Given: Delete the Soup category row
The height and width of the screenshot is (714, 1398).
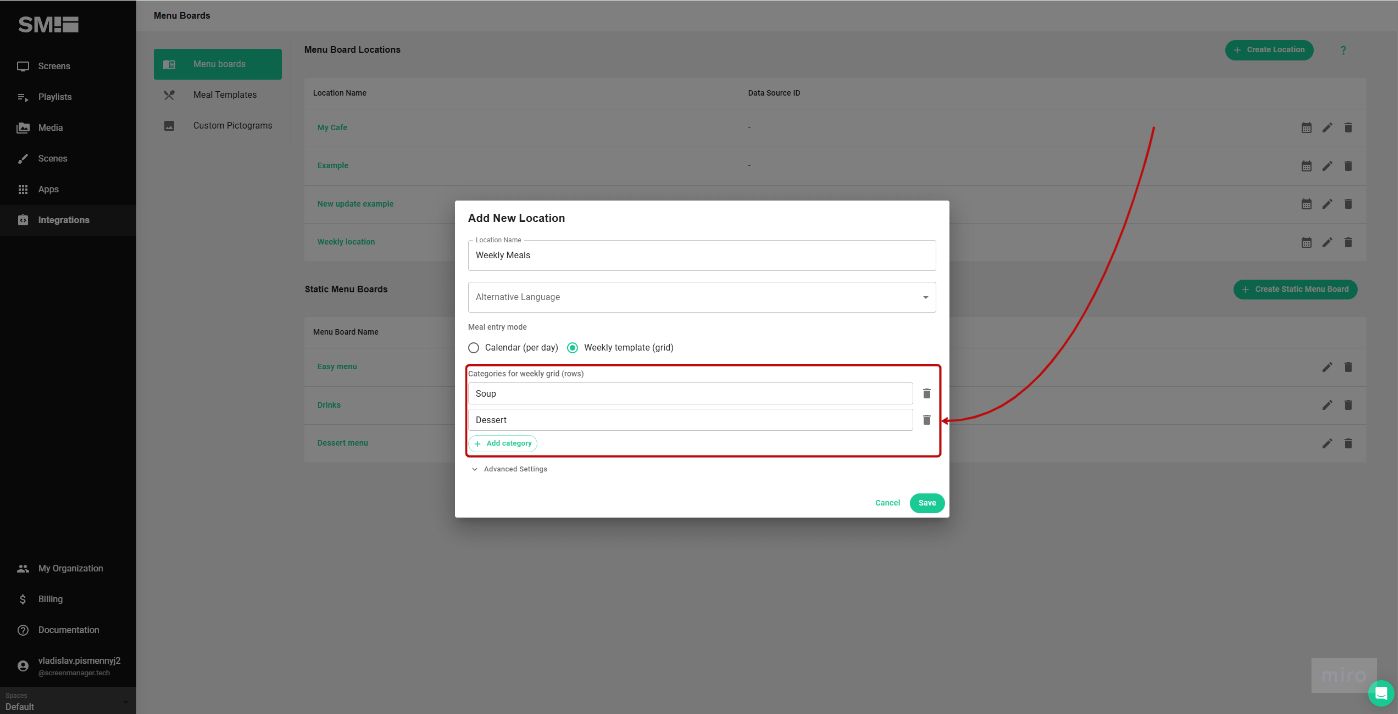Looking at the screenshot, I should pyautogui.click(x=926, y=394).
